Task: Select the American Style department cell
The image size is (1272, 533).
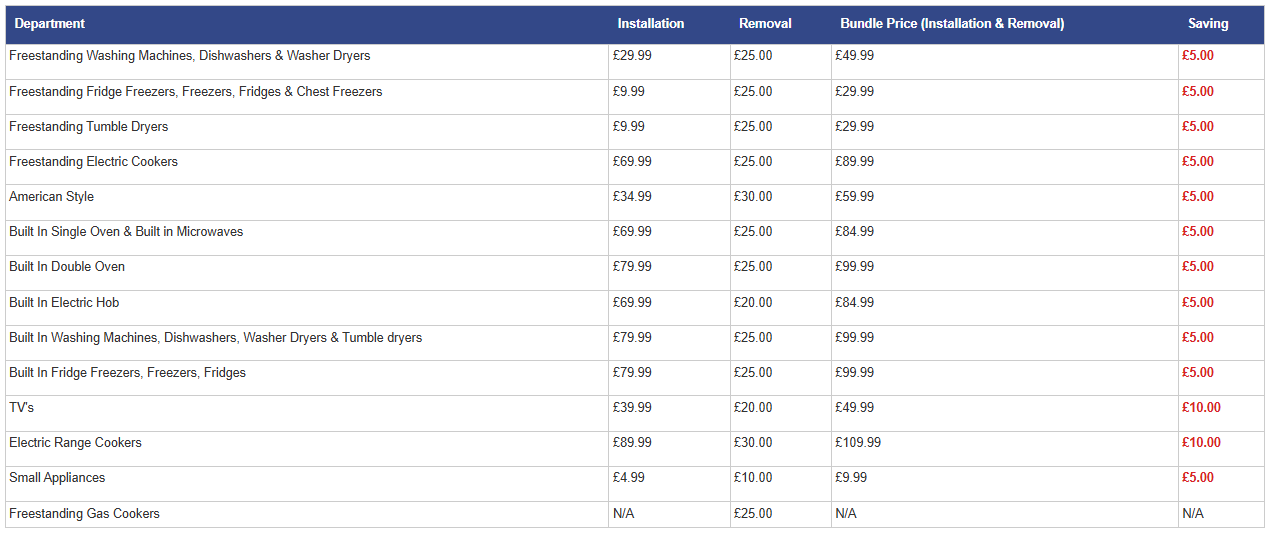Action: click(x=52, y=197)
